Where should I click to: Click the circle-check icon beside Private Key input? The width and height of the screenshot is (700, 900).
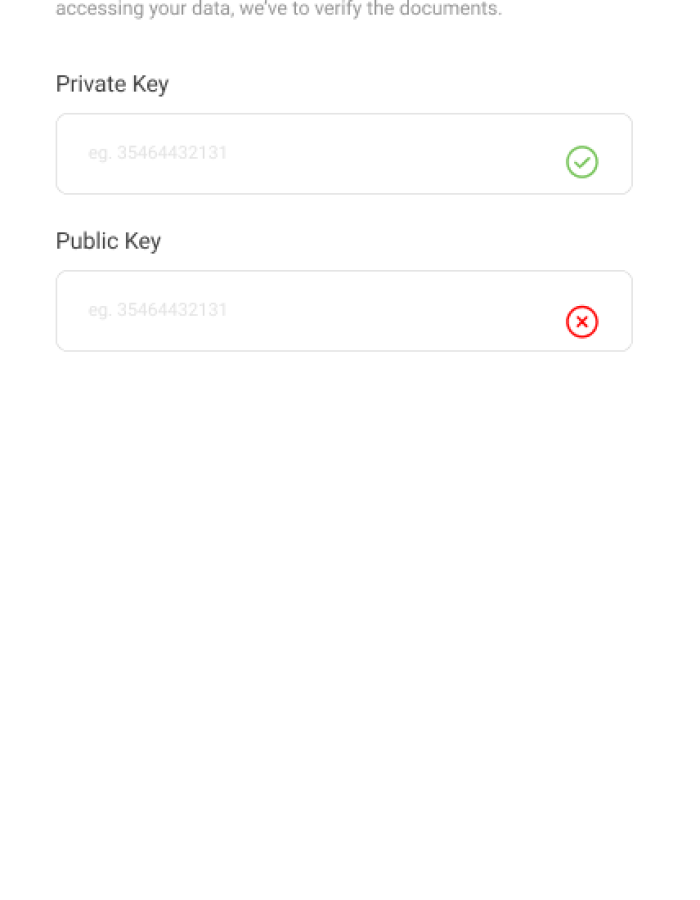(x=582, y=162)
